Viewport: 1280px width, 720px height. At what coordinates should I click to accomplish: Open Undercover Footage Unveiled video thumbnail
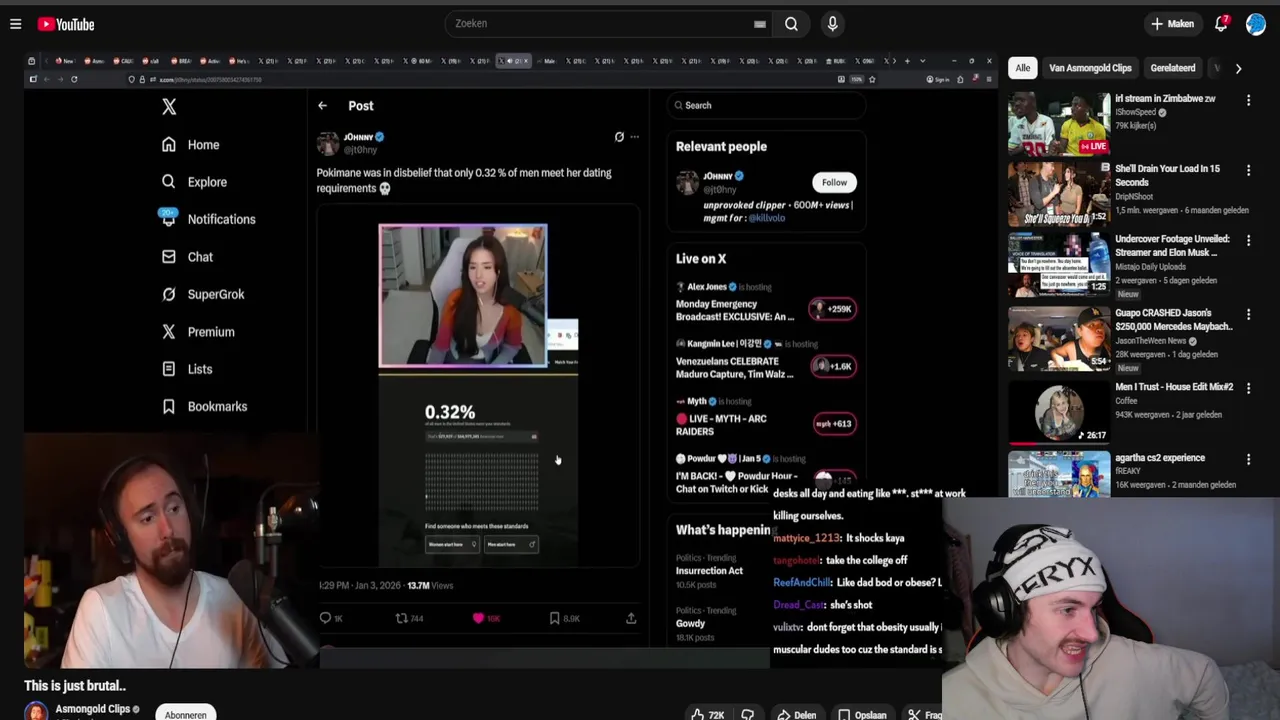1059,264
